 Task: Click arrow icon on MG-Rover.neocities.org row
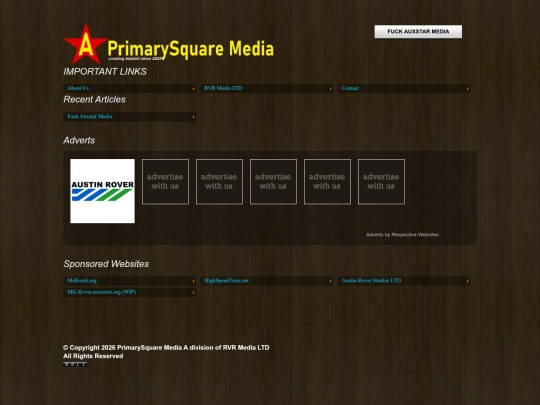point(193,293)
